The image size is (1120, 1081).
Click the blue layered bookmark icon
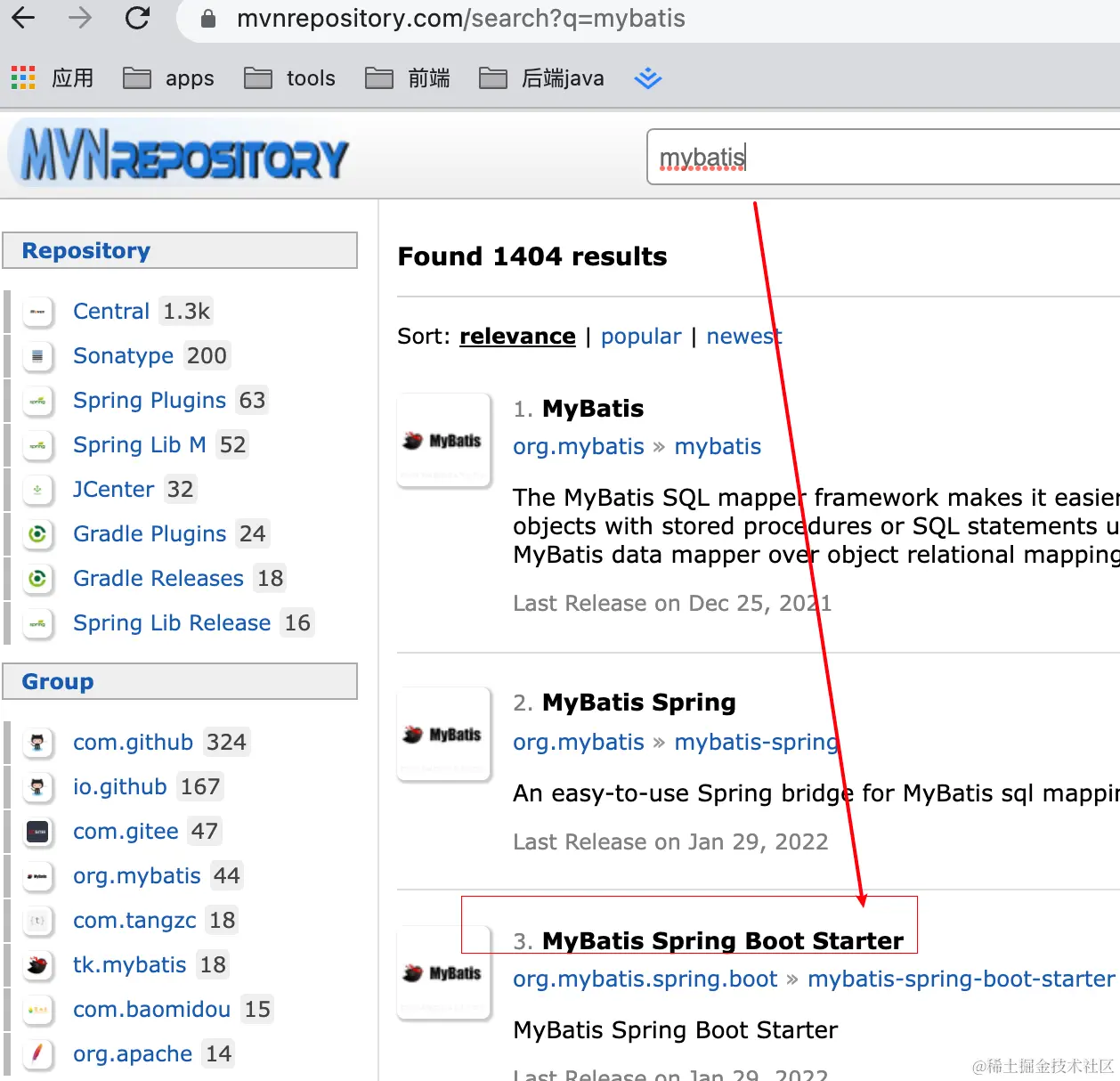click(x=648, y=78)
